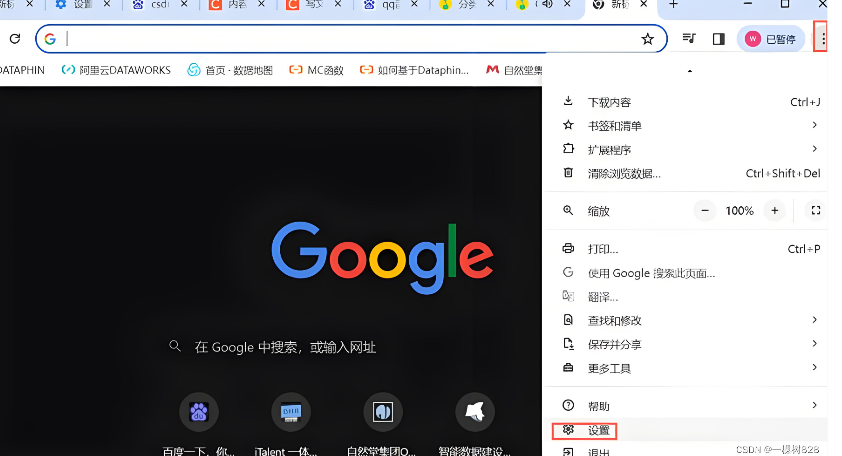This screenshot has width=842, height=456.
Task: Expand the 更多工具 submenu arrow
Action: coord(815,367)
